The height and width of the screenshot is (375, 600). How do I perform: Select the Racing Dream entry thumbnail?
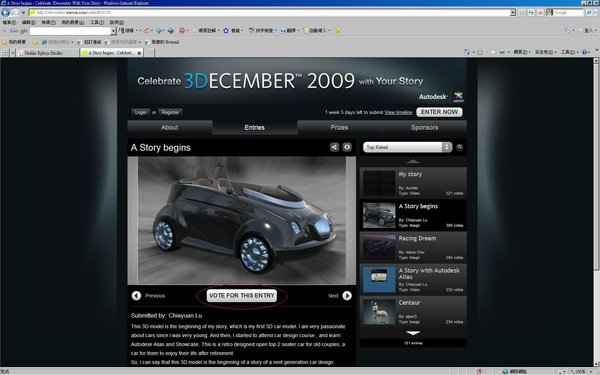point(379,247)
